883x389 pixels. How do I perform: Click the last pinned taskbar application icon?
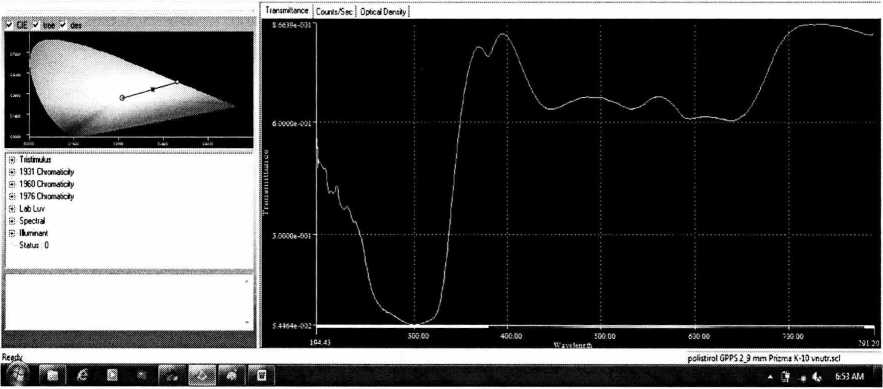(x=261, y=375)
